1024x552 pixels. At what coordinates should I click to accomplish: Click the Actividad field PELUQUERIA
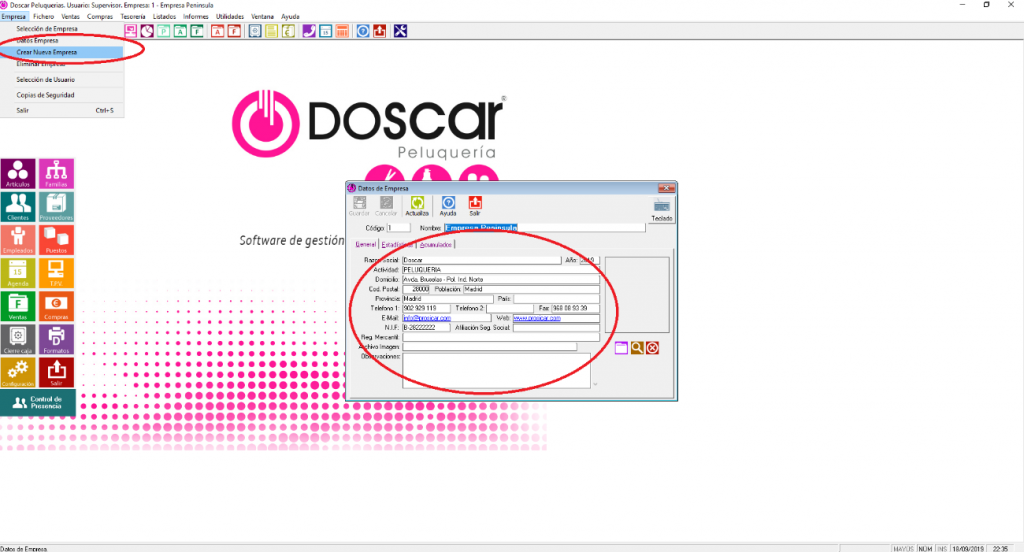(501, 269)
